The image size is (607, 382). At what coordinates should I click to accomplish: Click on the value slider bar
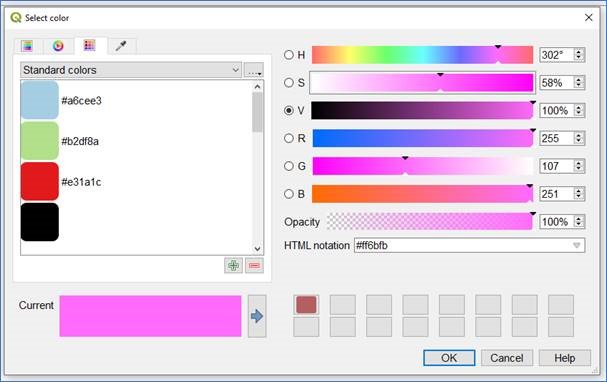pos(422,111)
